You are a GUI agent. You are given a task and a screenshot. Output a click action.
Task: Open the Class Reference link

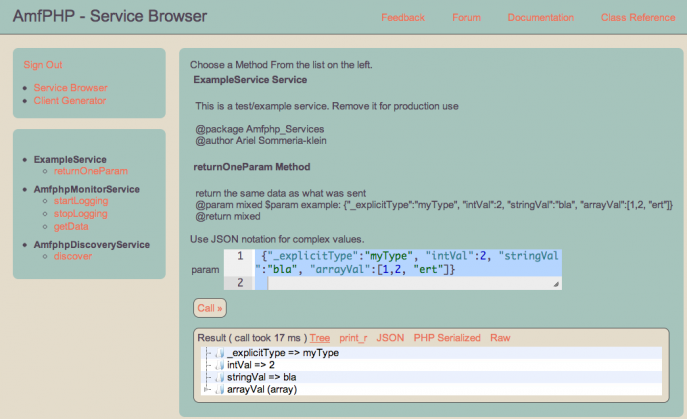pos(638,18)
